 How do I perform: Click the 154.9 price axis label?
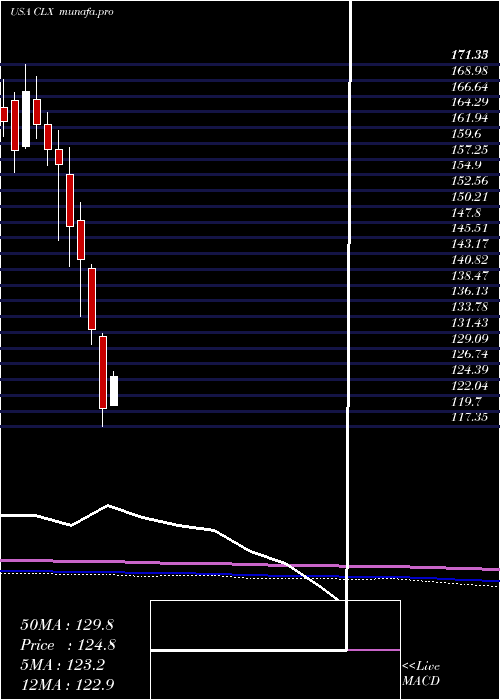(x=466, y=165)
